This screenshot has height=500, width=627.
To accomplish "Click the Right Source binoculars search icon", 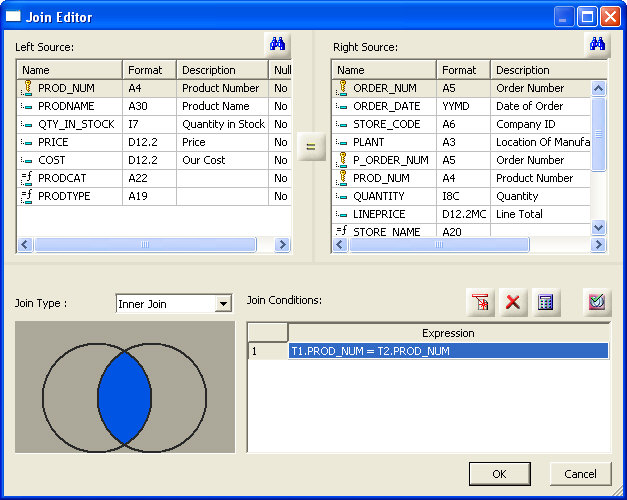I will coord(597,44).
